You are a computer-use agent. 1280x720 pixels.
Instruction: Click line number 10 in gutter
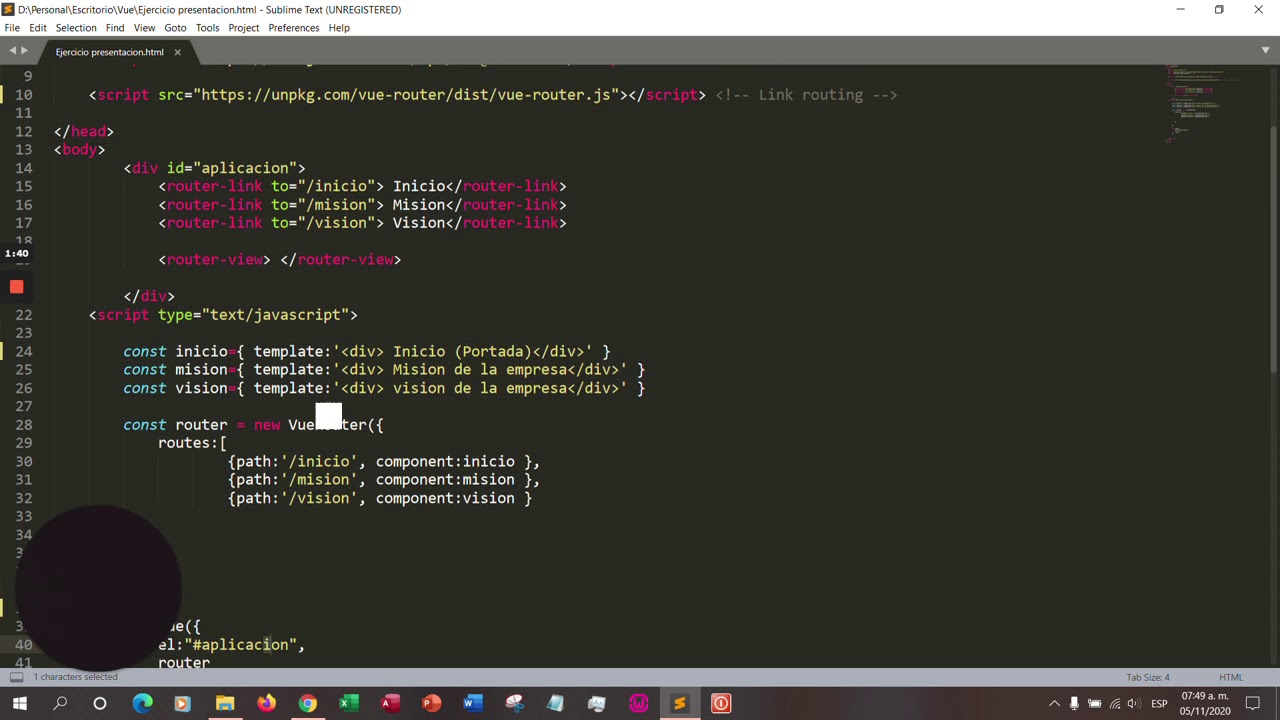(23, 95)
